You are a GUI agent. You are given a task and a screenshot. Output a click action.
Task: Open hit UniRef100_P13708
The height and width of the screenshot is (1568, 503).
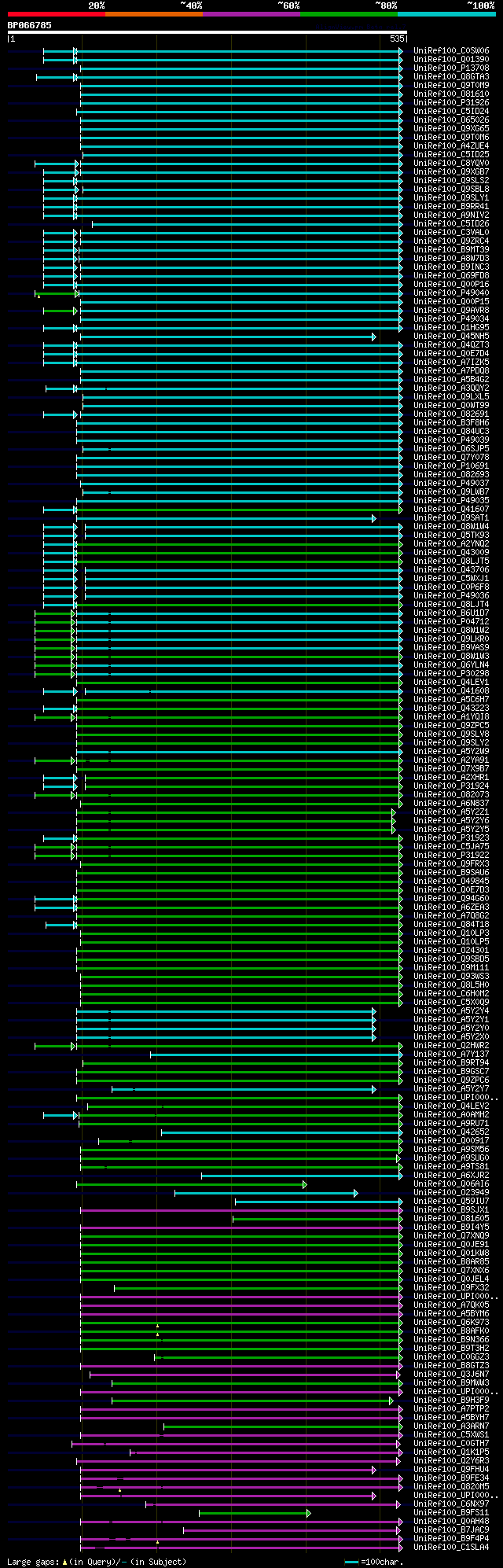pyautogui.click(x=451, y=68)
